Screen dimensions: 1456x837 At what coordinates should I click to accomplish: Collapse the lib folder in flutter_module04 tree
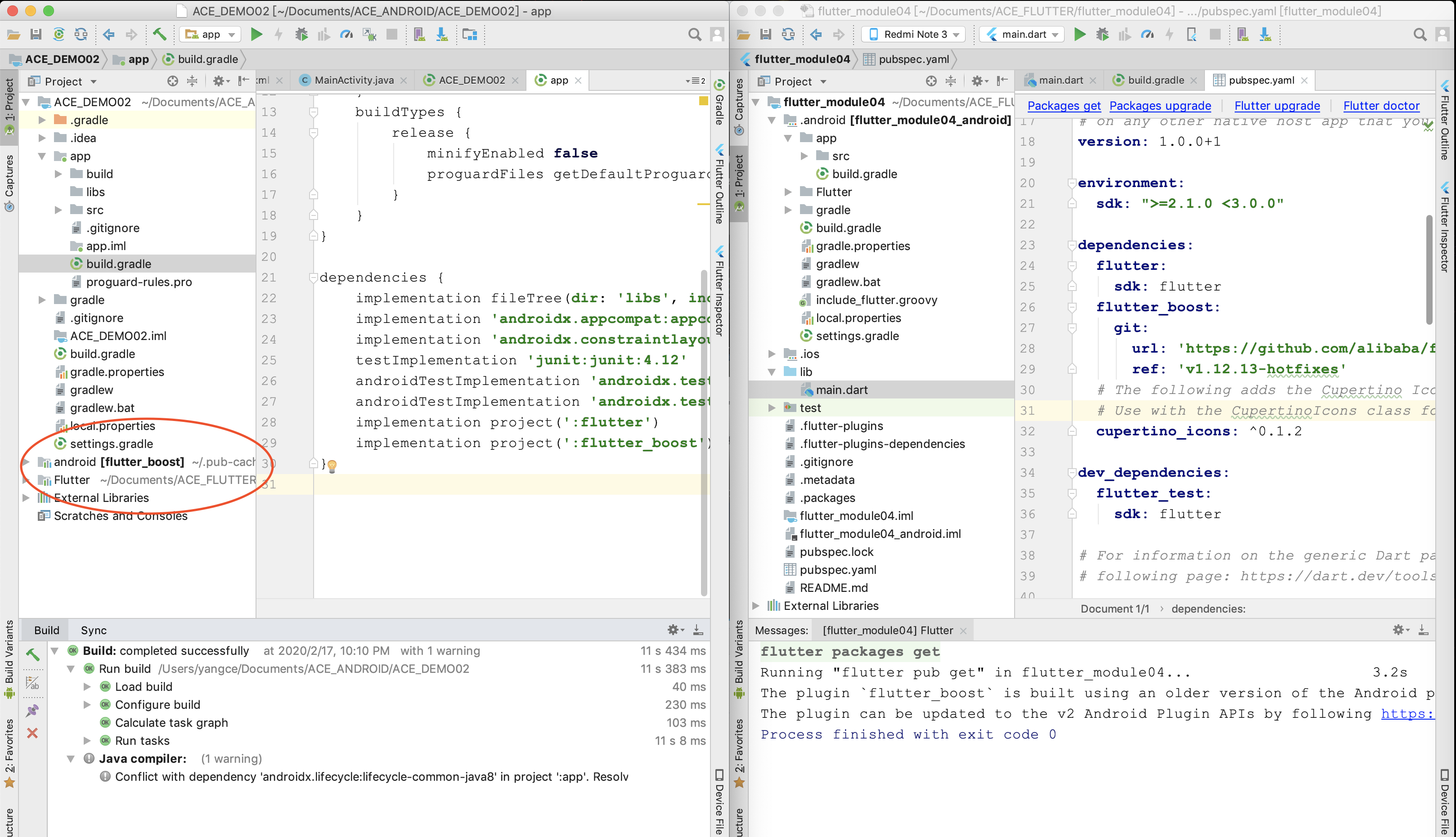click(772, 372)
